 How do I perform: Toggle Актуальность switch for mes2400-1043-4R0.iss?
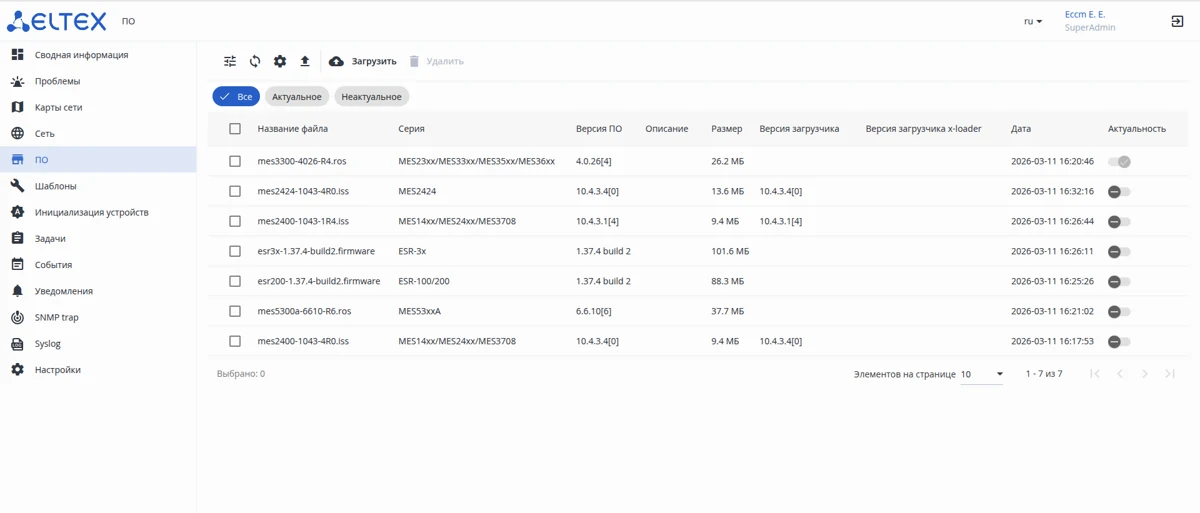1119,342
